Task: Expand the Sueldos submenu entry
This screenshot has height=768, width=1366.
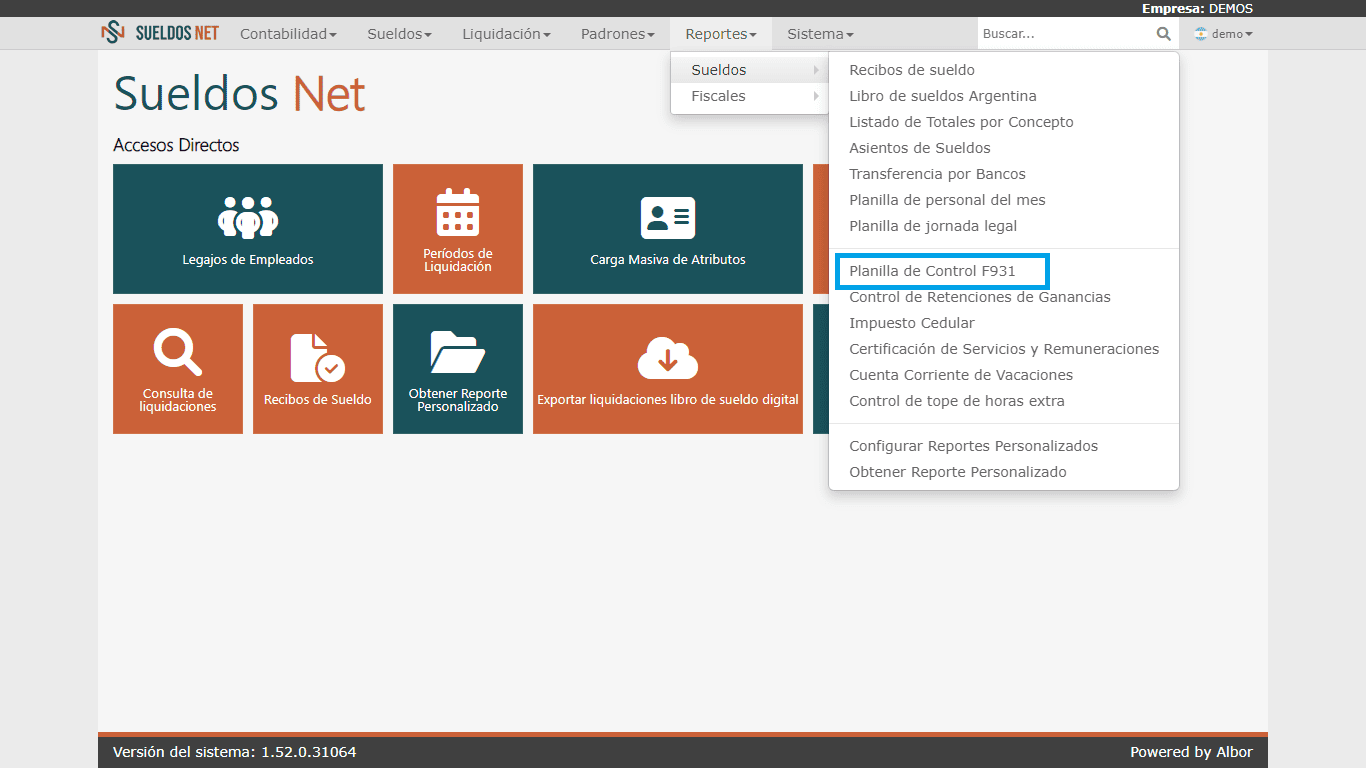Action: (x=750, y=70)
